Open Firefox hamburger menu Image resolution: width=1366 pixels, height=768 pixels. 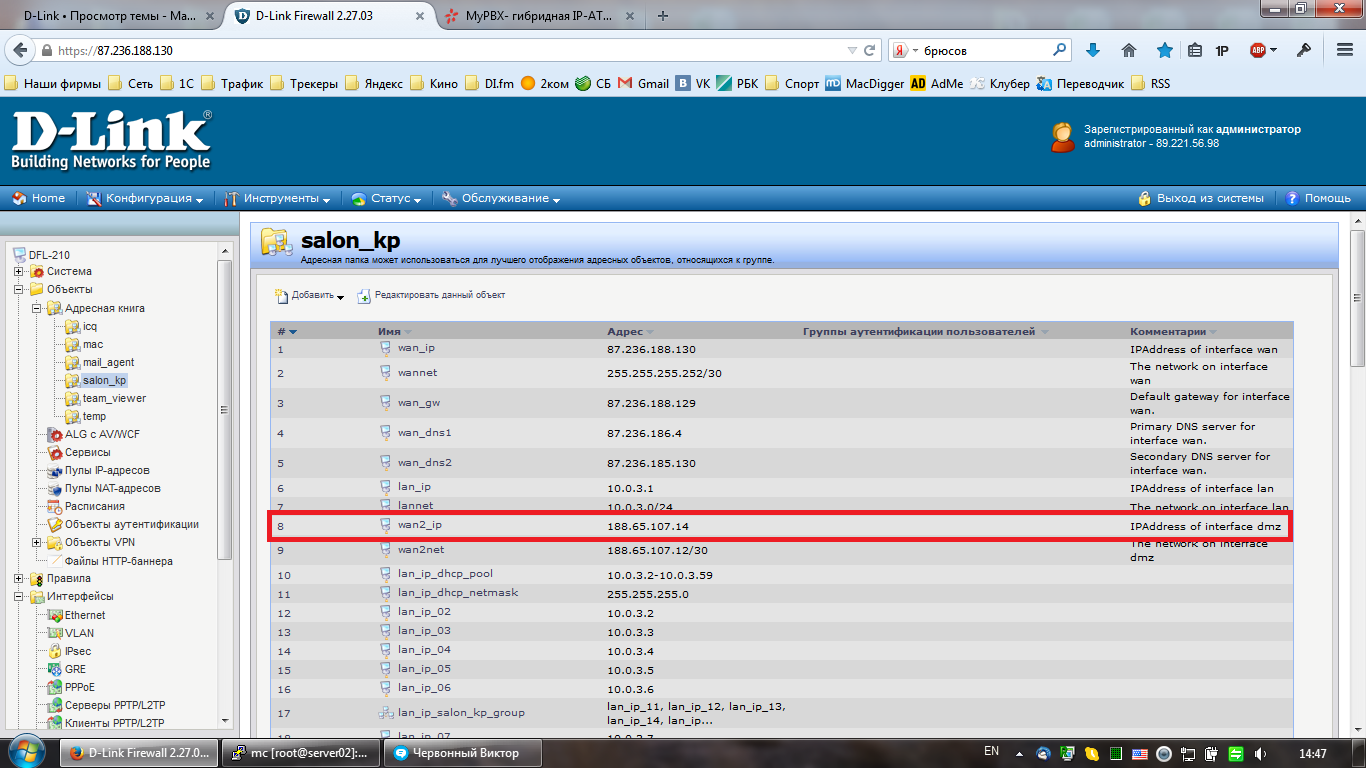1345,50
